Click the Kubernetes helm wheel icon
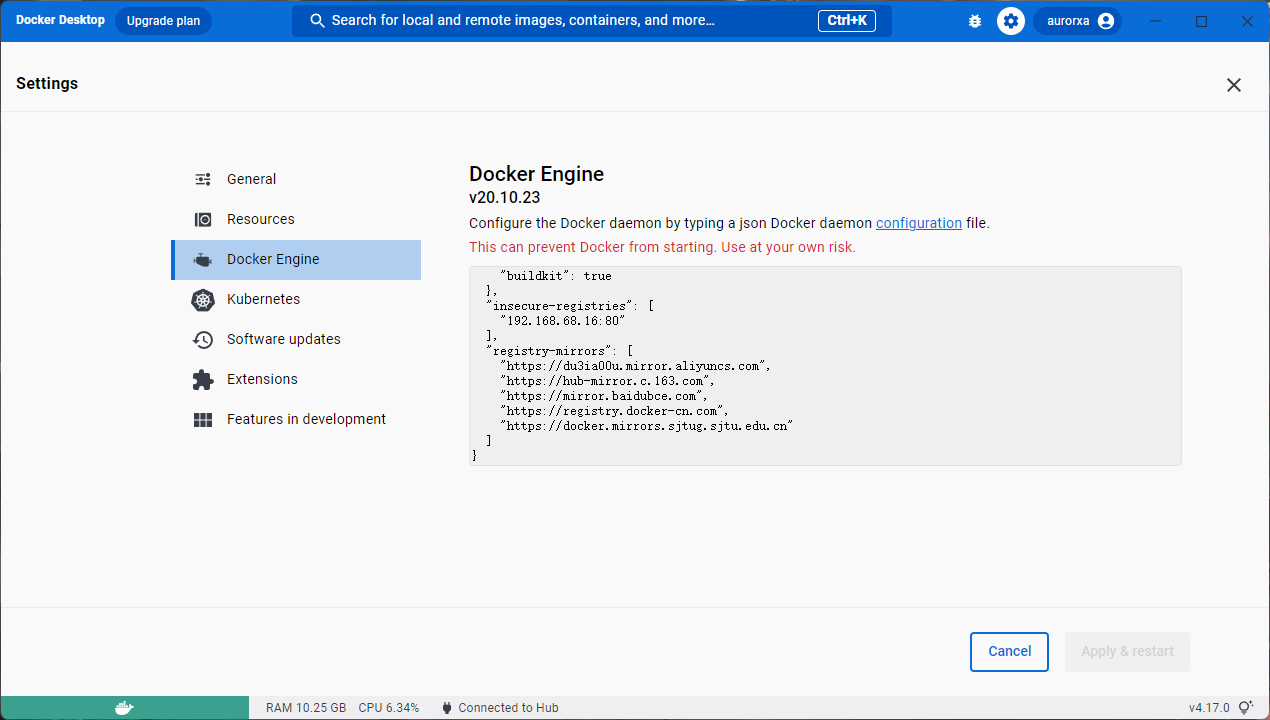1270x720 pixels. pyautogui.click(x=203, y=299)
